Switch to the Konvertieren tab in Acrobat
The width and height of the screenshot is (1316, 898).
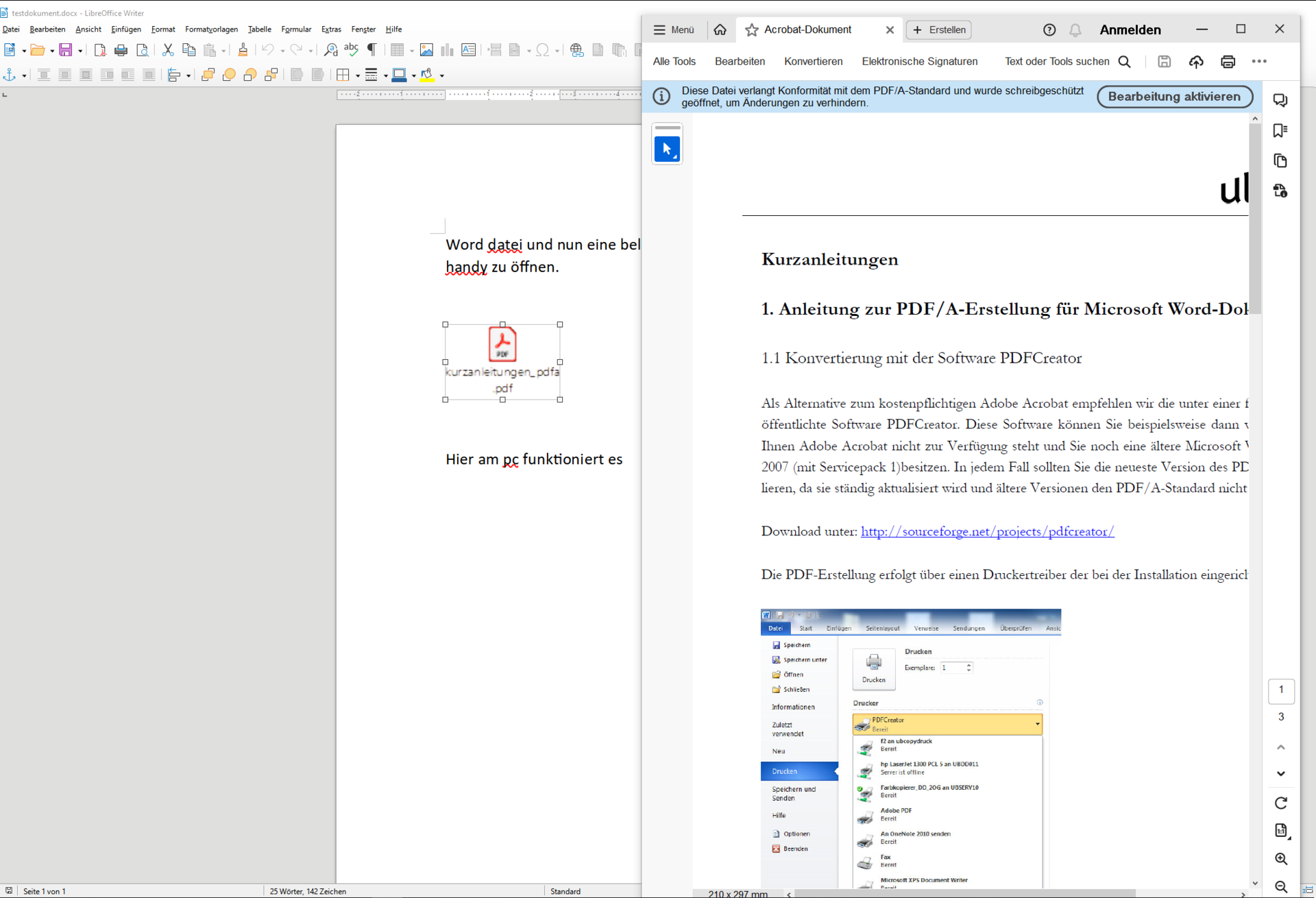pyautogui.click(x=813, y=62)
